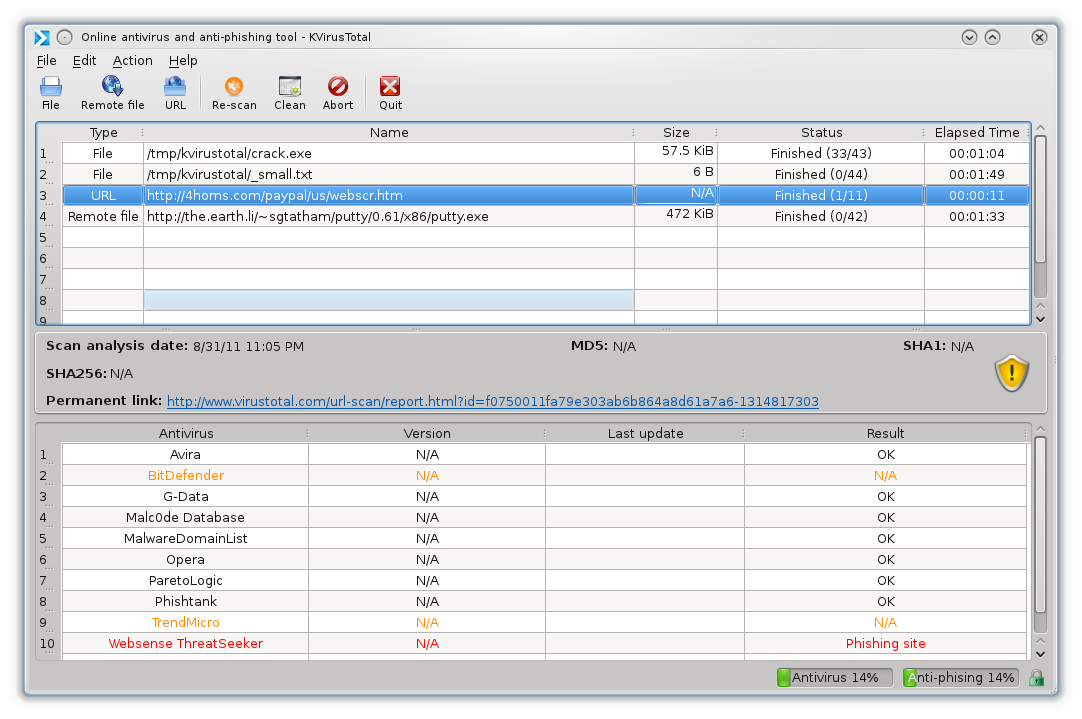This screenshot has width=1082, height=719.
Task: Sort results by the Antivirus column header
Action: [186, 433]
